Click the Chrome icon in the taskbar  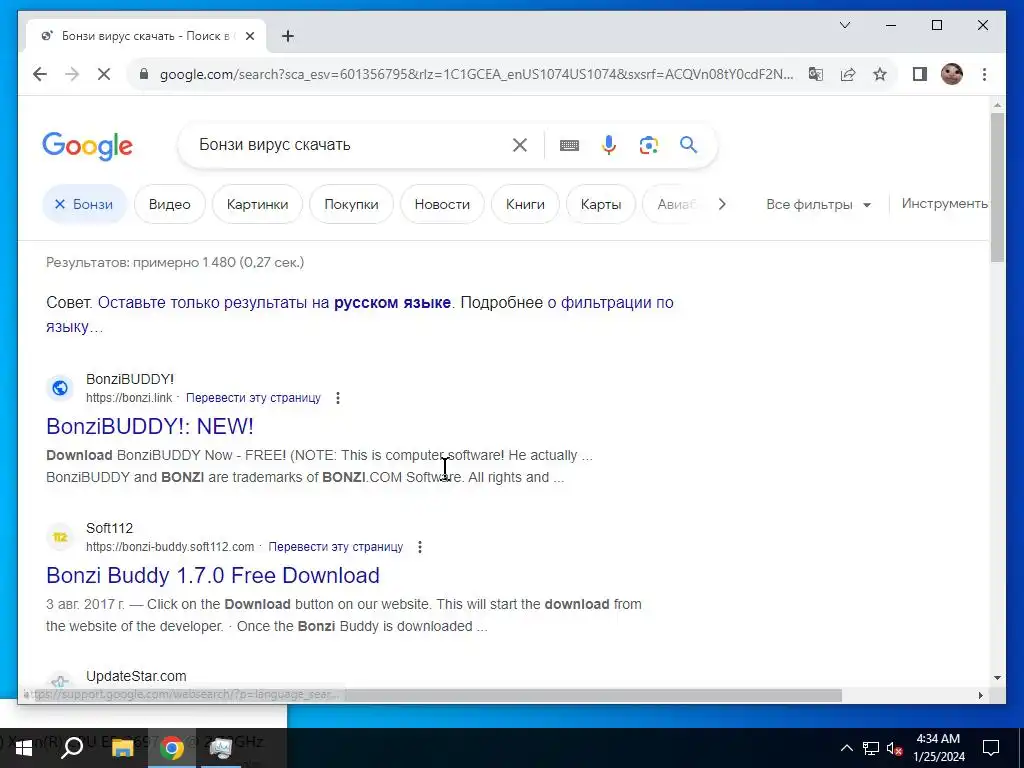pyautogui.click(x=172, y=747)
